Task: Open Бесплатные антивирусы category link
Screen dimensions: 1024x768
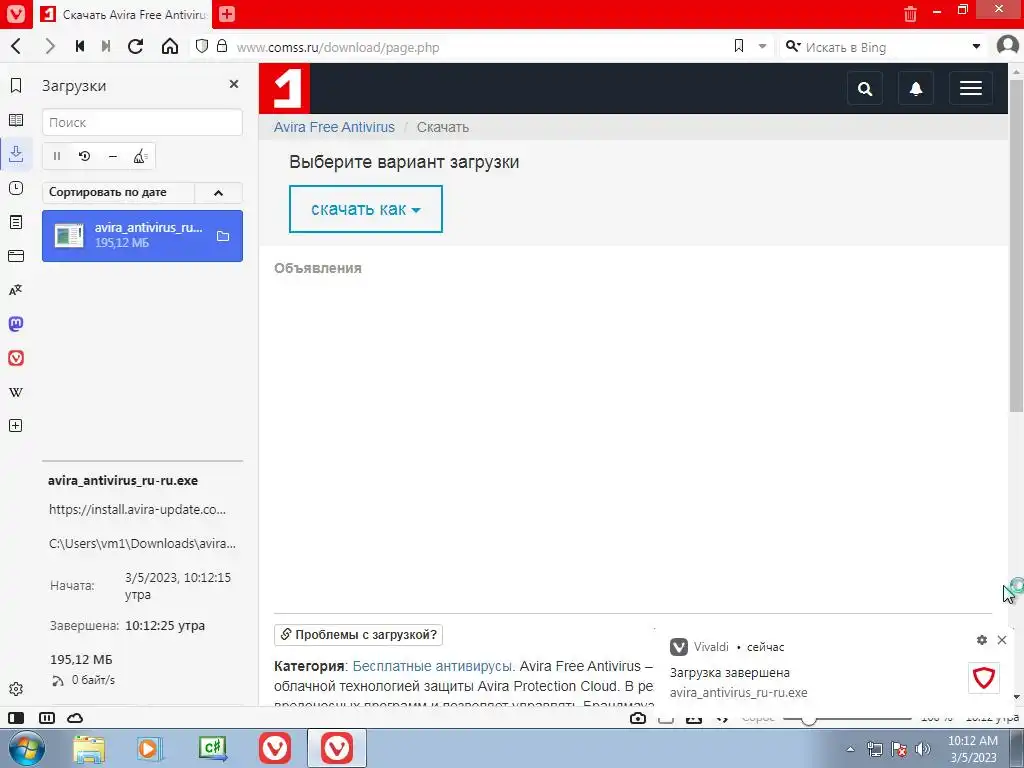Action: point(434,666)
